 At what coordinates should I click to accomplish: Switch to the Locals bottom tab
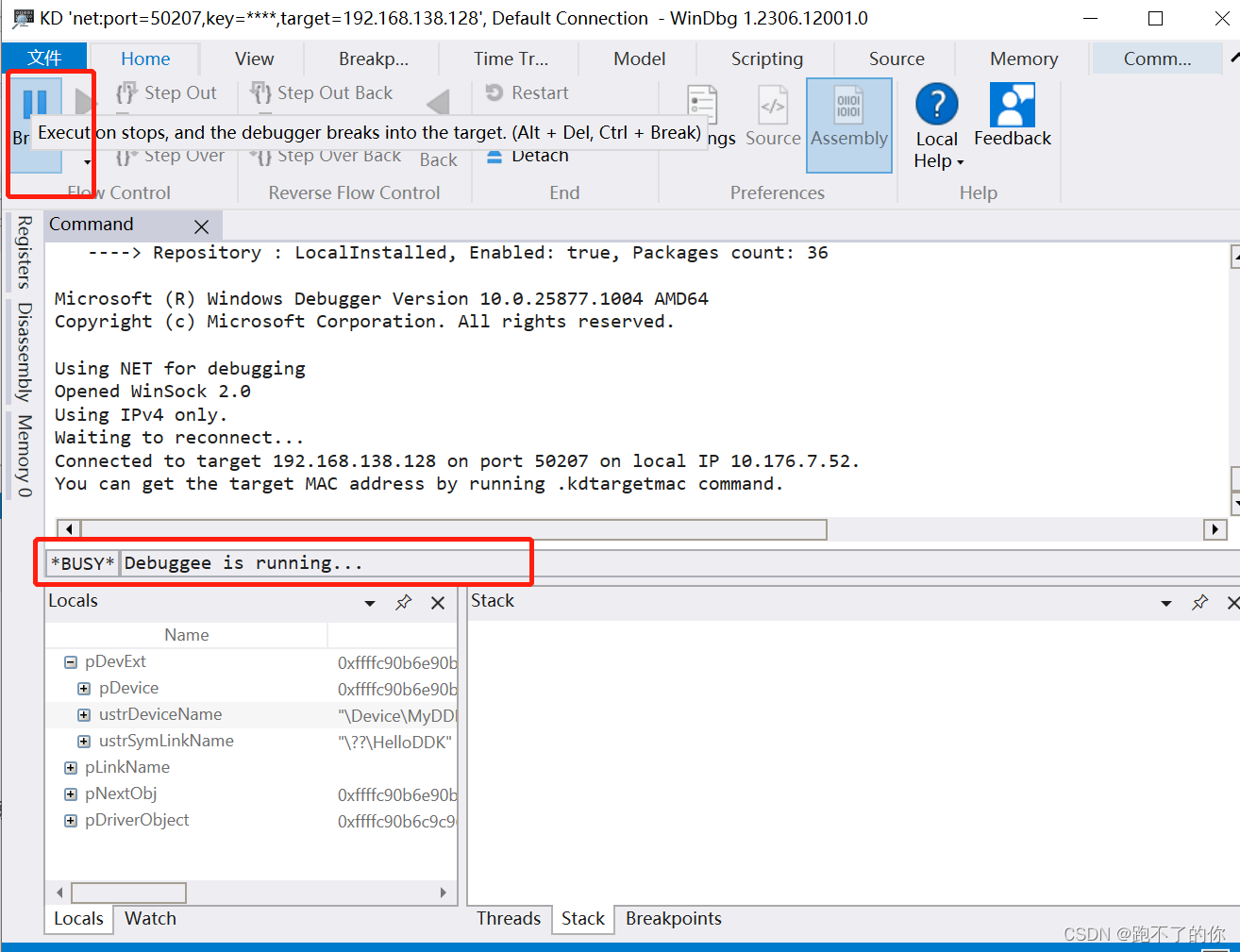point(78,918)
